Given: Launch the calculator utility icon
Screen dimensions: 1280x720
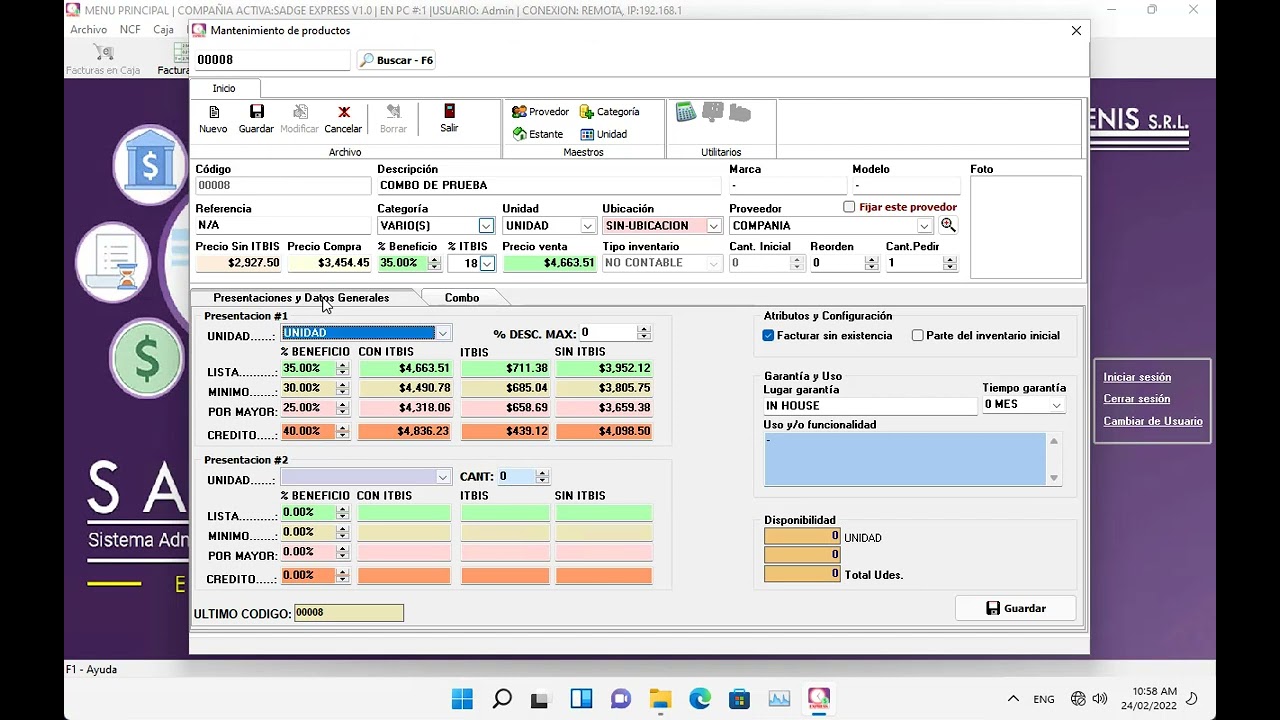Looking at the screenshot, I should click(x=685, y=113).
